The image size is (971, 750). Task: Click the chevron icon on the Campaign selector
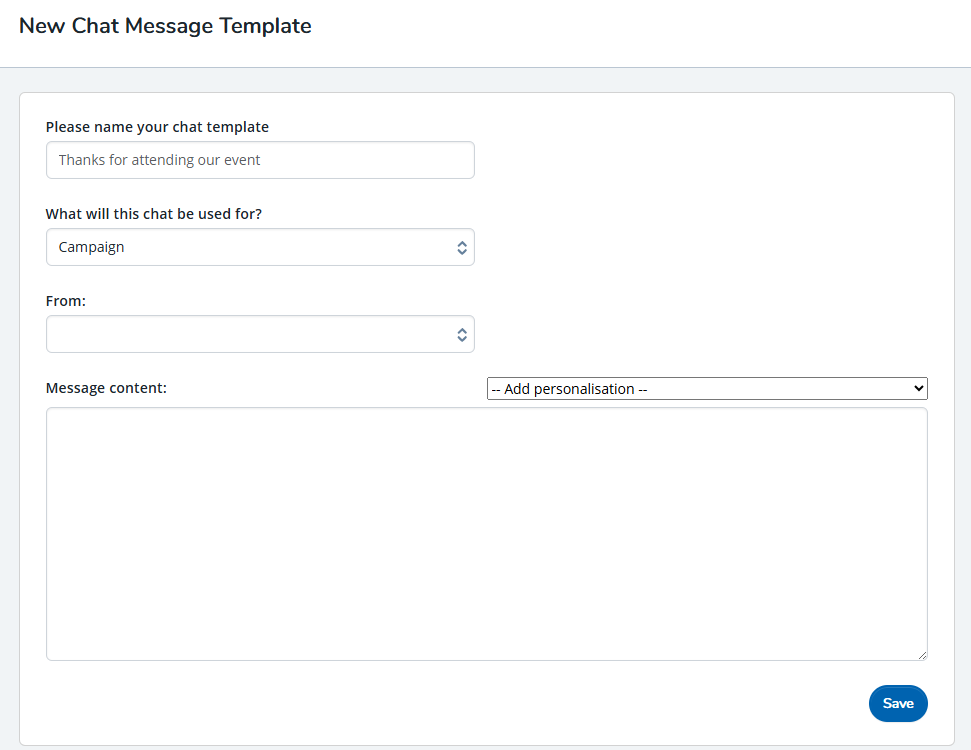tap(461, 247)
